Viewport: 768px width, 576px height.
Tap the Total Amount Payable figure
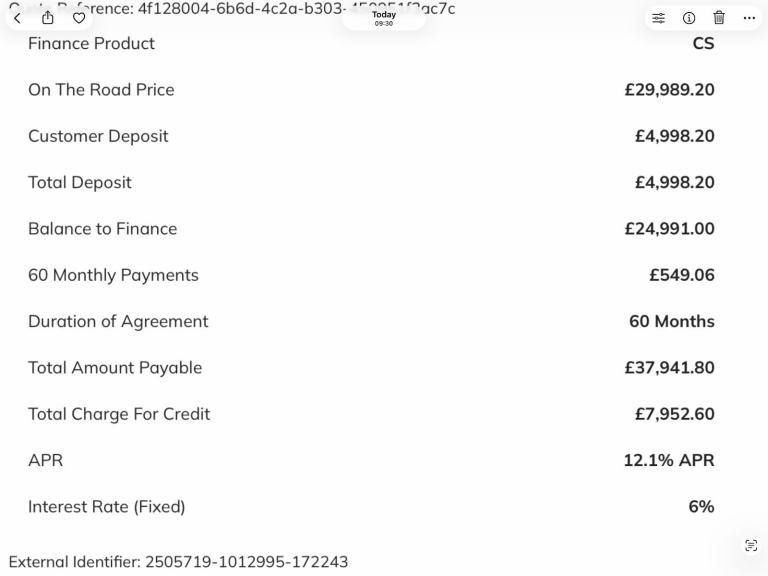tap(669, 367)
